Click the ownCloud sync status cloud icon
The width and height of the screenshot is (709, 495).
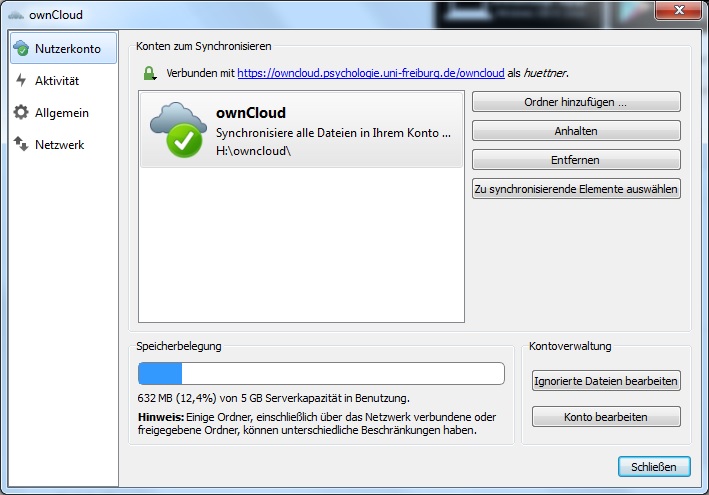click(178, 130)
